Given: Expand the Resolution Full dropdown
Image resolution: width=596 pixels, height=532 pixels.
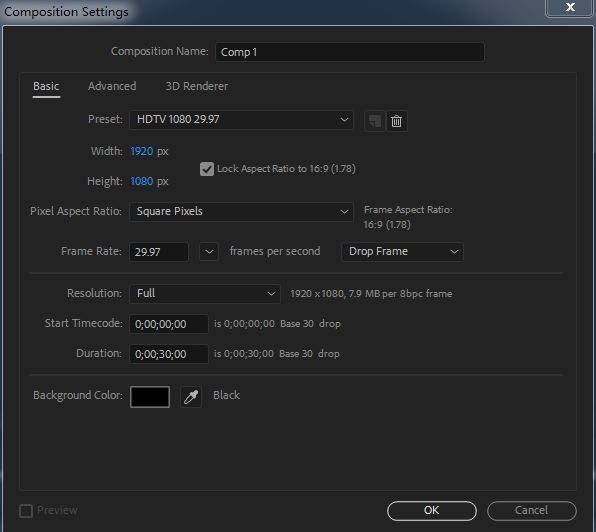Looking at the screenshot, I should (205, 294).
